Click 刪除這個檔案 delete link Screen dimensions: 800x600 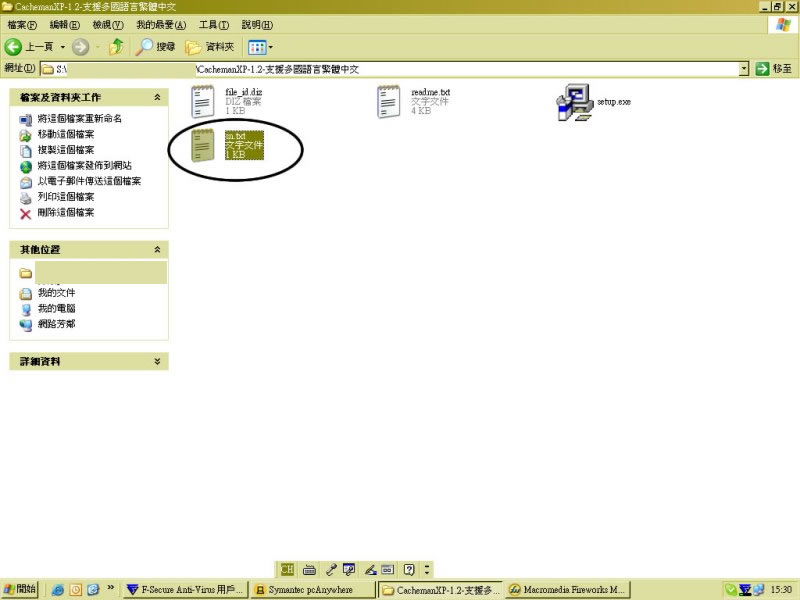[66, 212]
